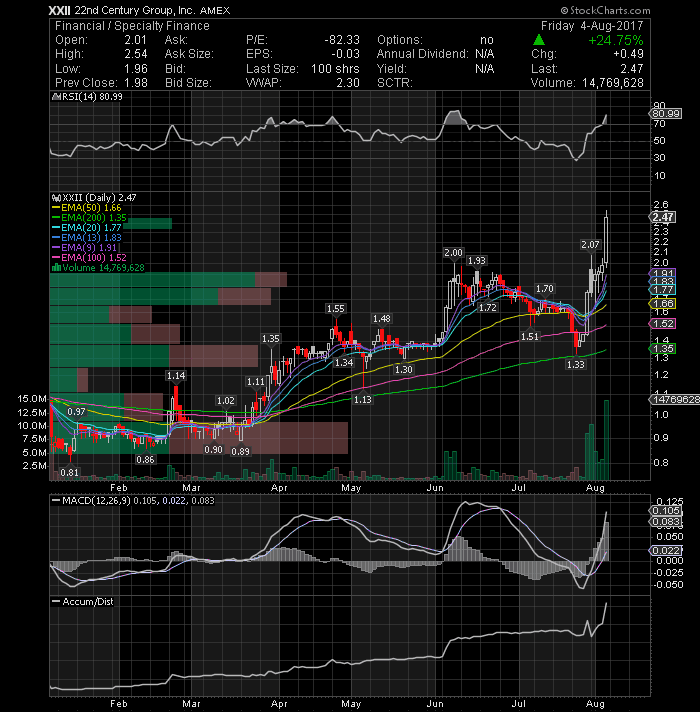The image size is (700, 712).
Task: Click the green volume bars legend icon
Action: pyautogui.click(x=57, y=267)
